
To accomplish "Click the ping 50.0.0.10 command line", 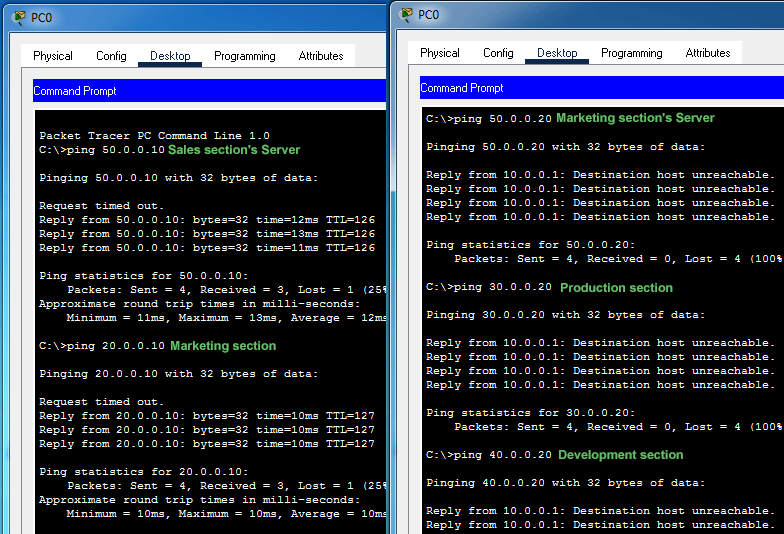I will [x=102, y=150].
